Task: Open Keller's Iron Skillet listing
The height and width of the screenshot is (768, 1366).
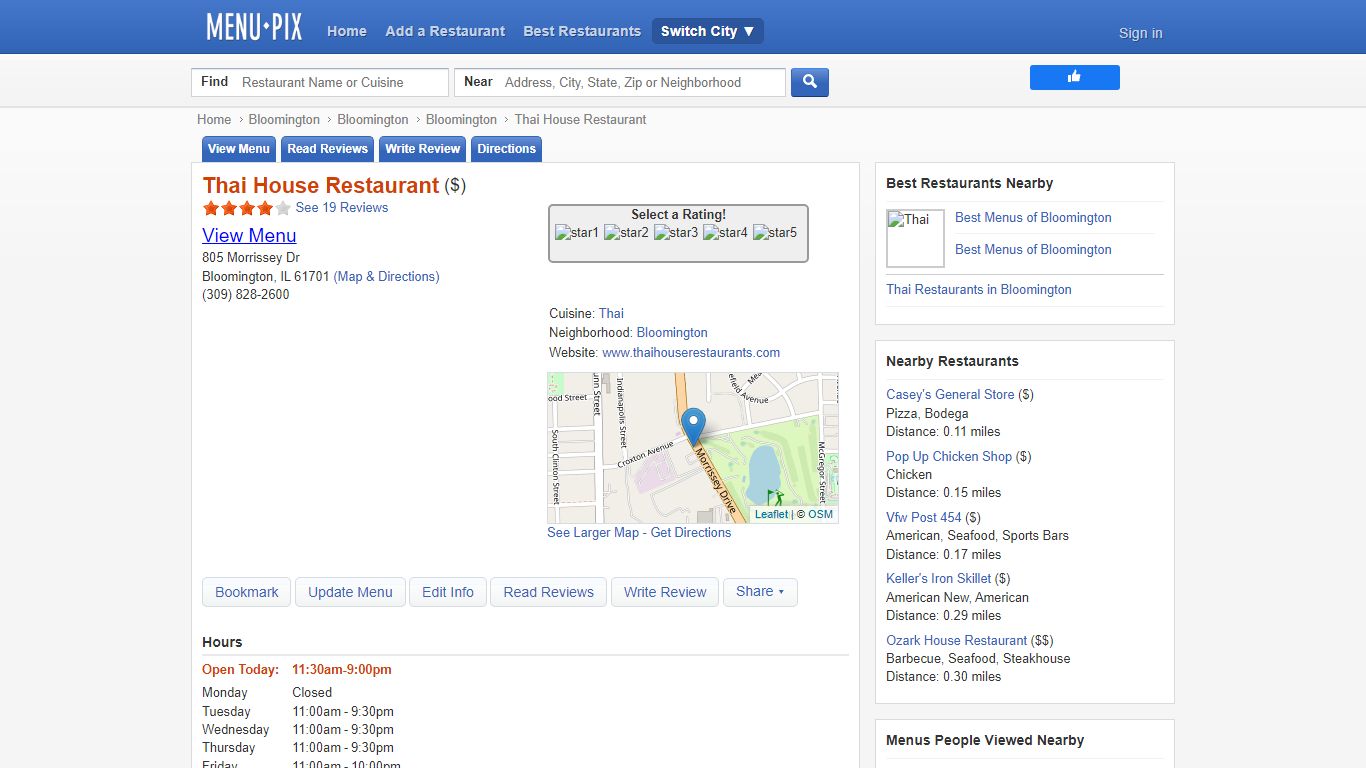Action: click(x=938, y=579)
